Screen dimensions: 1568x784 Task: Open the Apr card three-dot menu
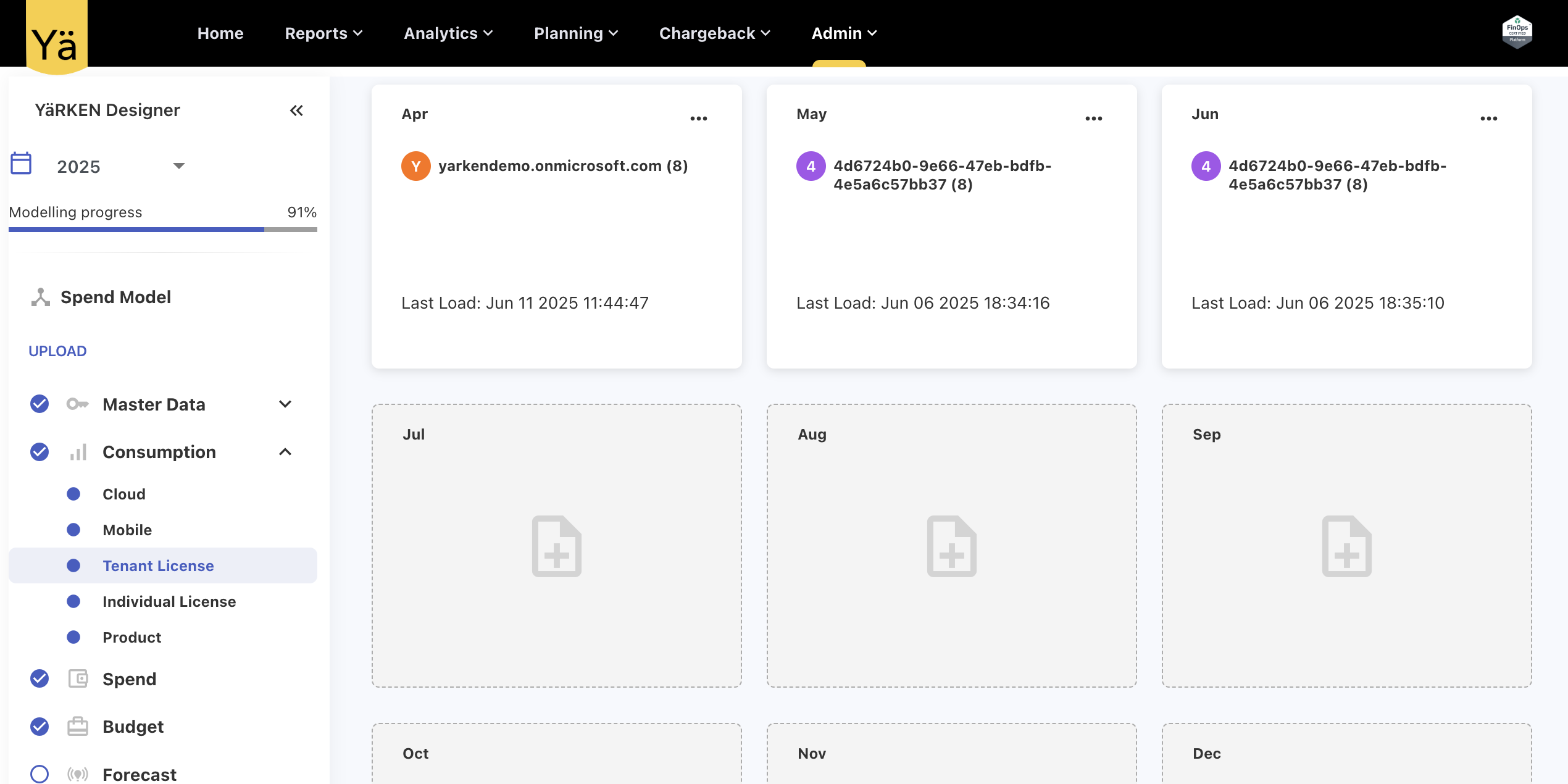(x=698, y=118)
